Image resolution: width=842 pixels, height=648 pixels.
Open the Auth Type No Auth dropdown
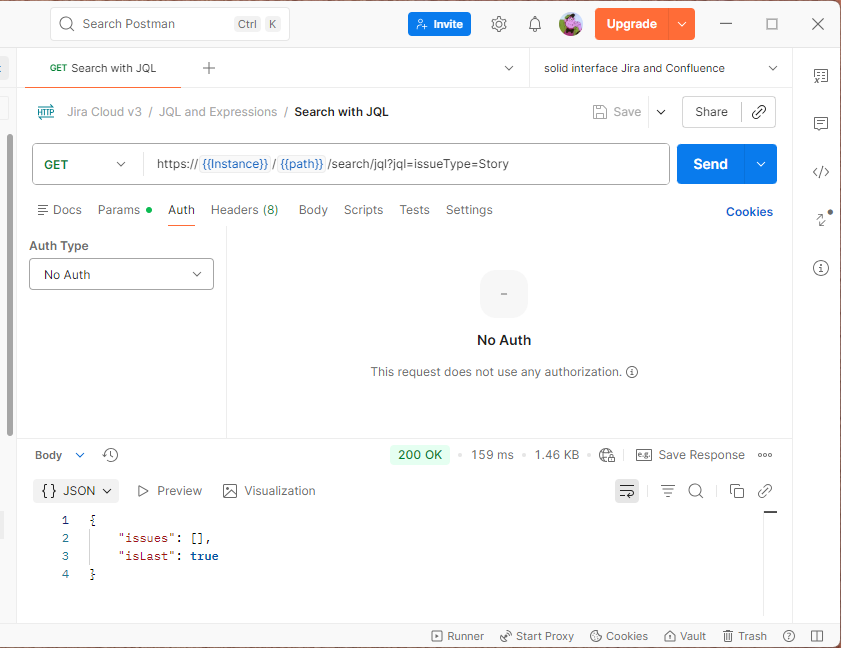coord(121,274)
